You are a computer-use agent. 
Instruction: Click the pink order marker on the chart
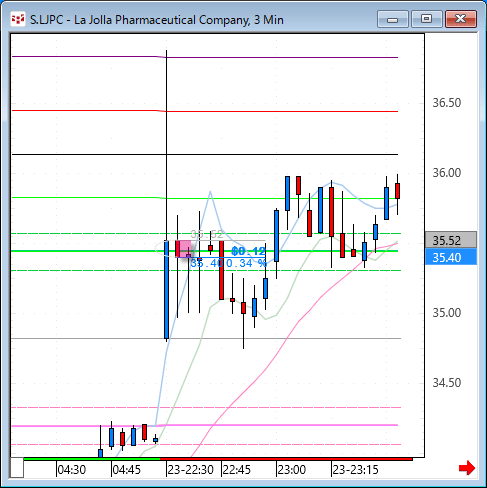click(183, 249)
